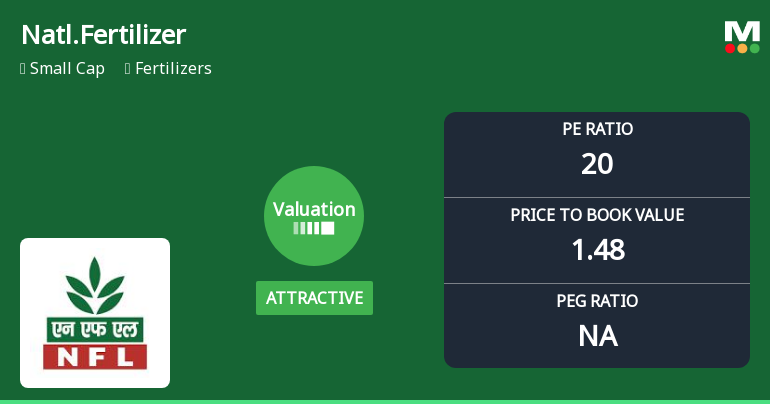Click the PEG ratio value NA
The height and width of the screenshot is (404, 770).
click(x=597, y=336)
